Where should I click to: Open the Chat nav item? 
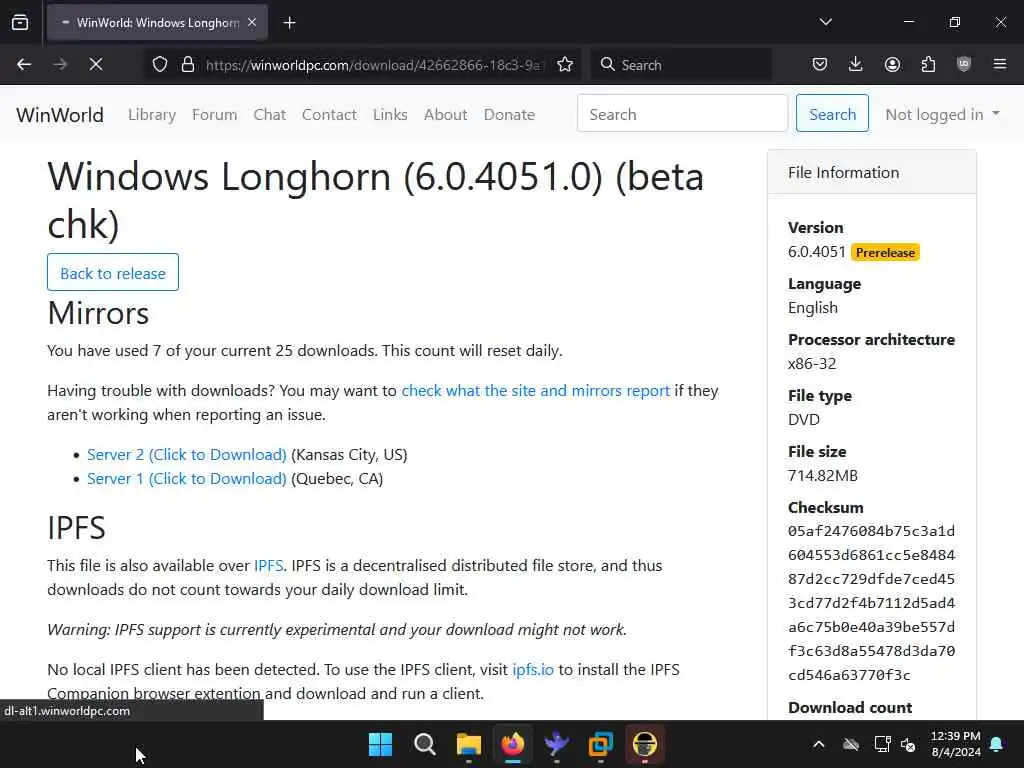tap(270, 114)
